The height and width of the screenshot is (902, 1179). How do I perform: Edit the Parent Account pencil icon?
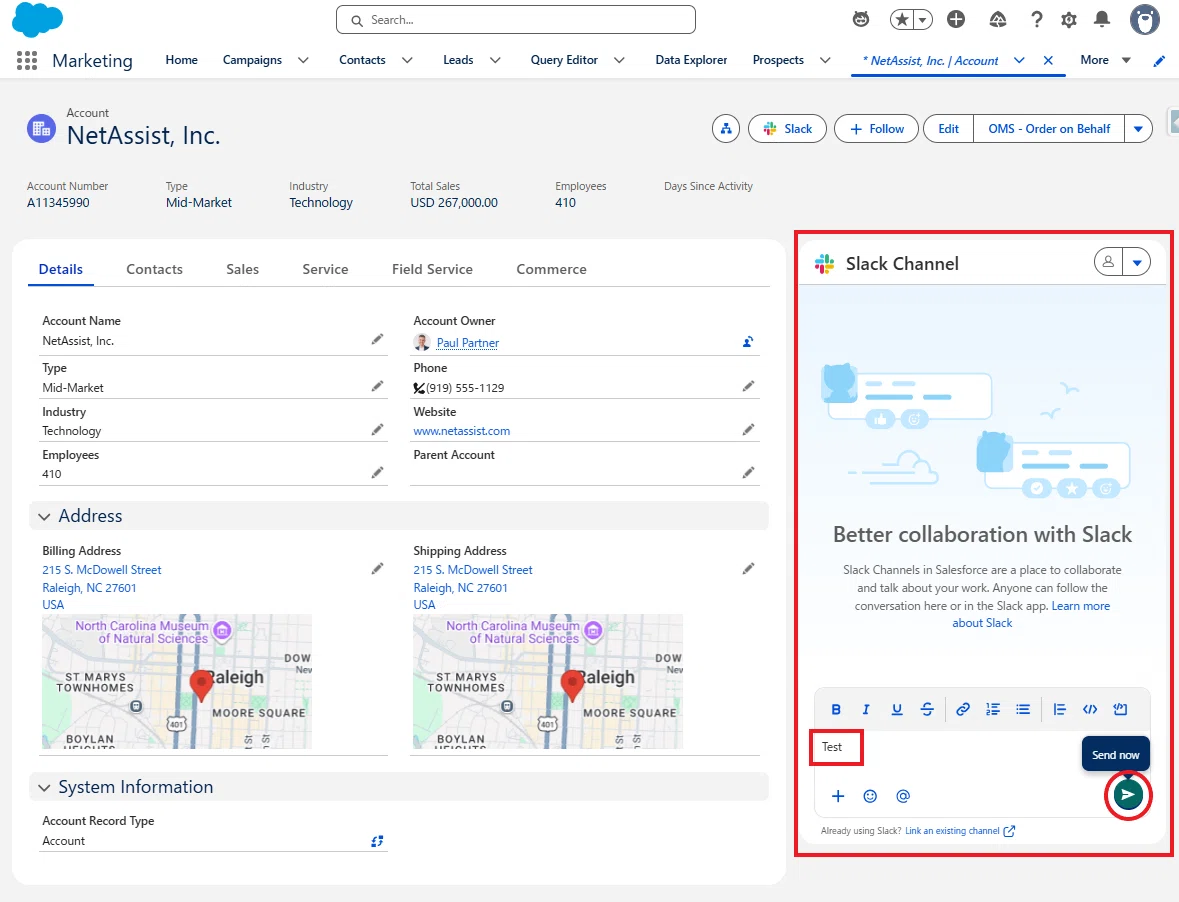coord(748,473)
